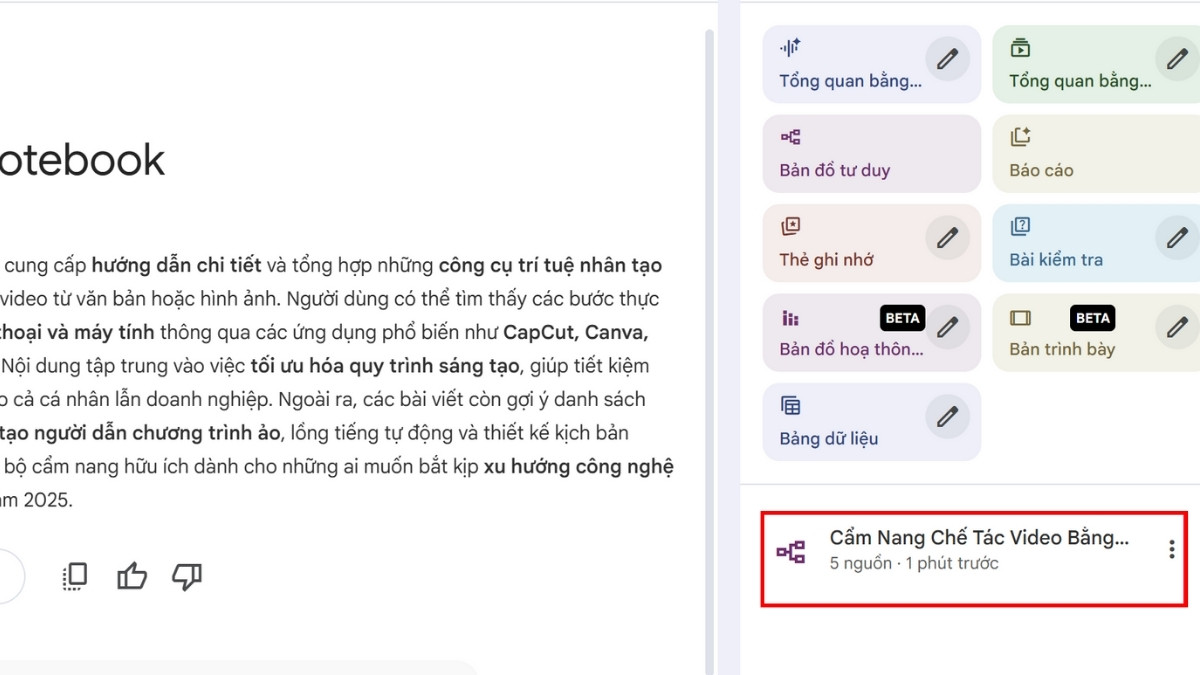Image resolution: width=1200 pixels, height=675 pixels.
Task: Toggle the thumbs down rating on the summary
Action: tap(188, 576)
